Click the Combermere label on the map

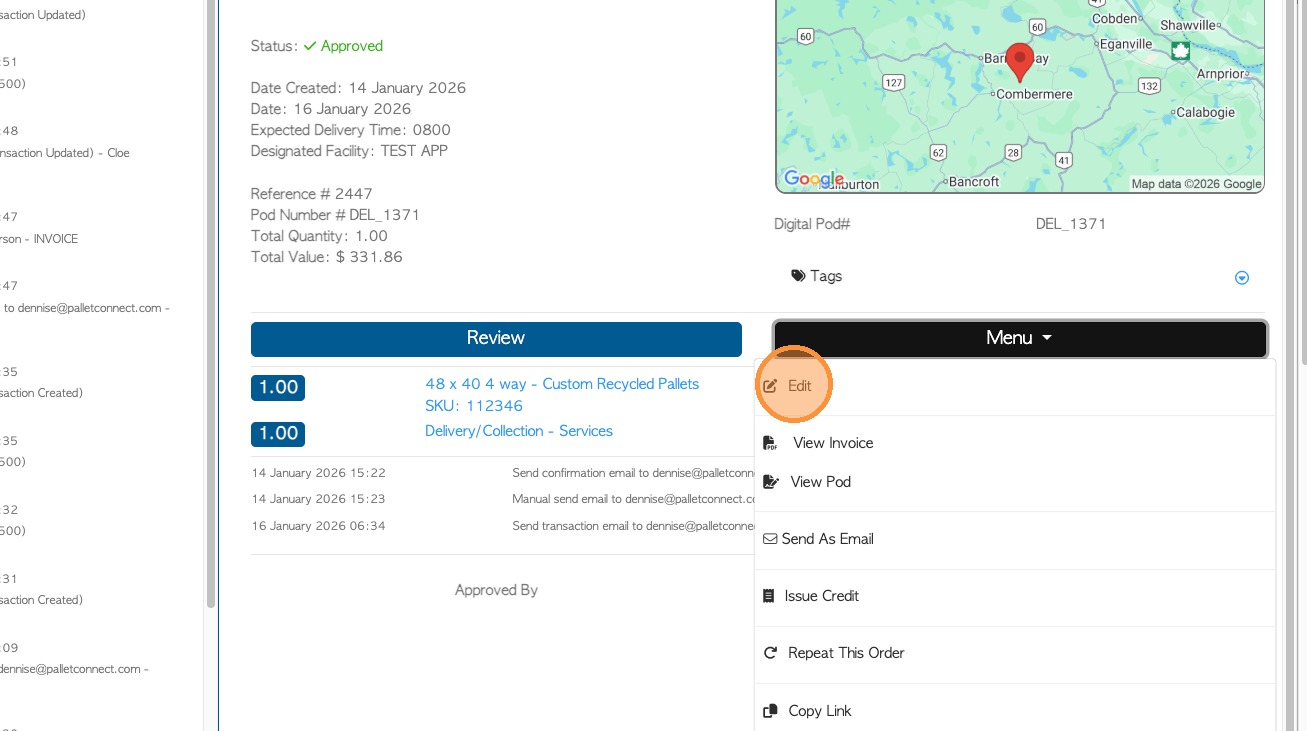(1034, 94)
